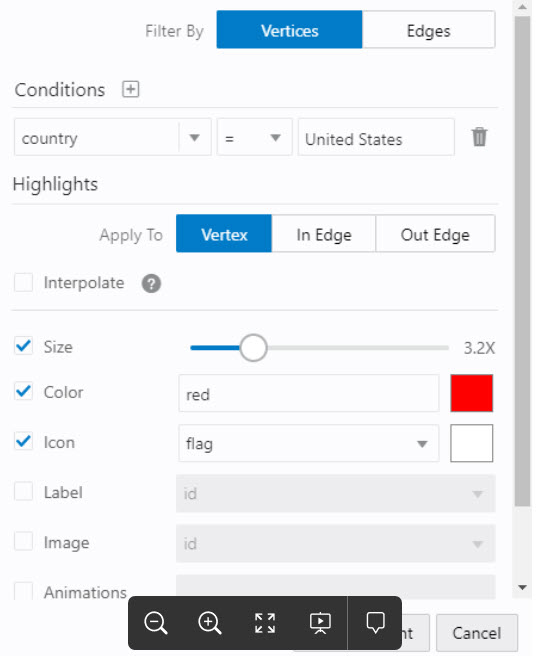Open the red color swatch
Image resolution: width=536 pixels, height=658 pixels.
pyautogui.click(x=471, y=393)
